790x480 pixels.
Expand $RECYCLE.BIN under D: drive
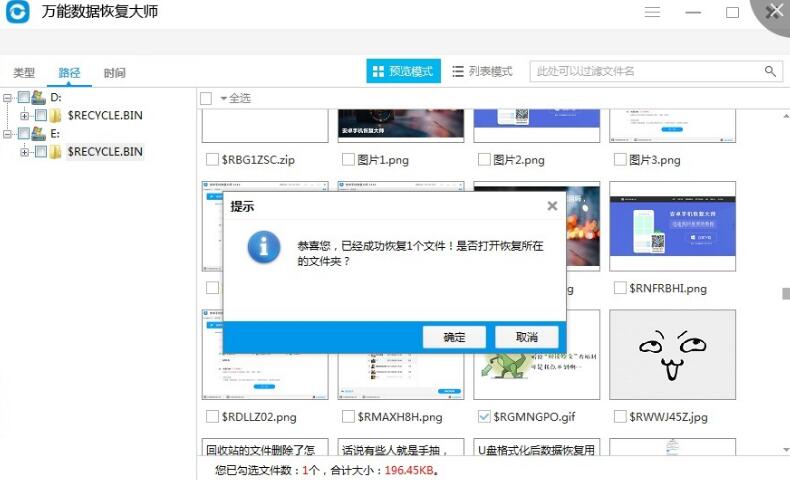click(25, 116)
